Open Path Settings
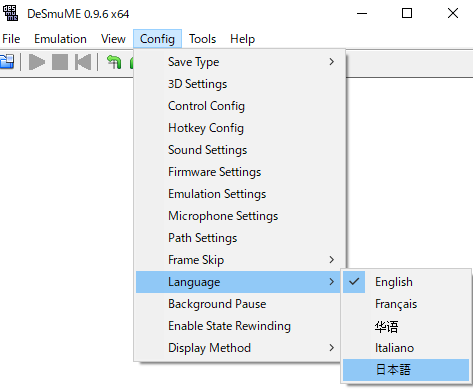The image size is (473, 392). click(239, 238)
